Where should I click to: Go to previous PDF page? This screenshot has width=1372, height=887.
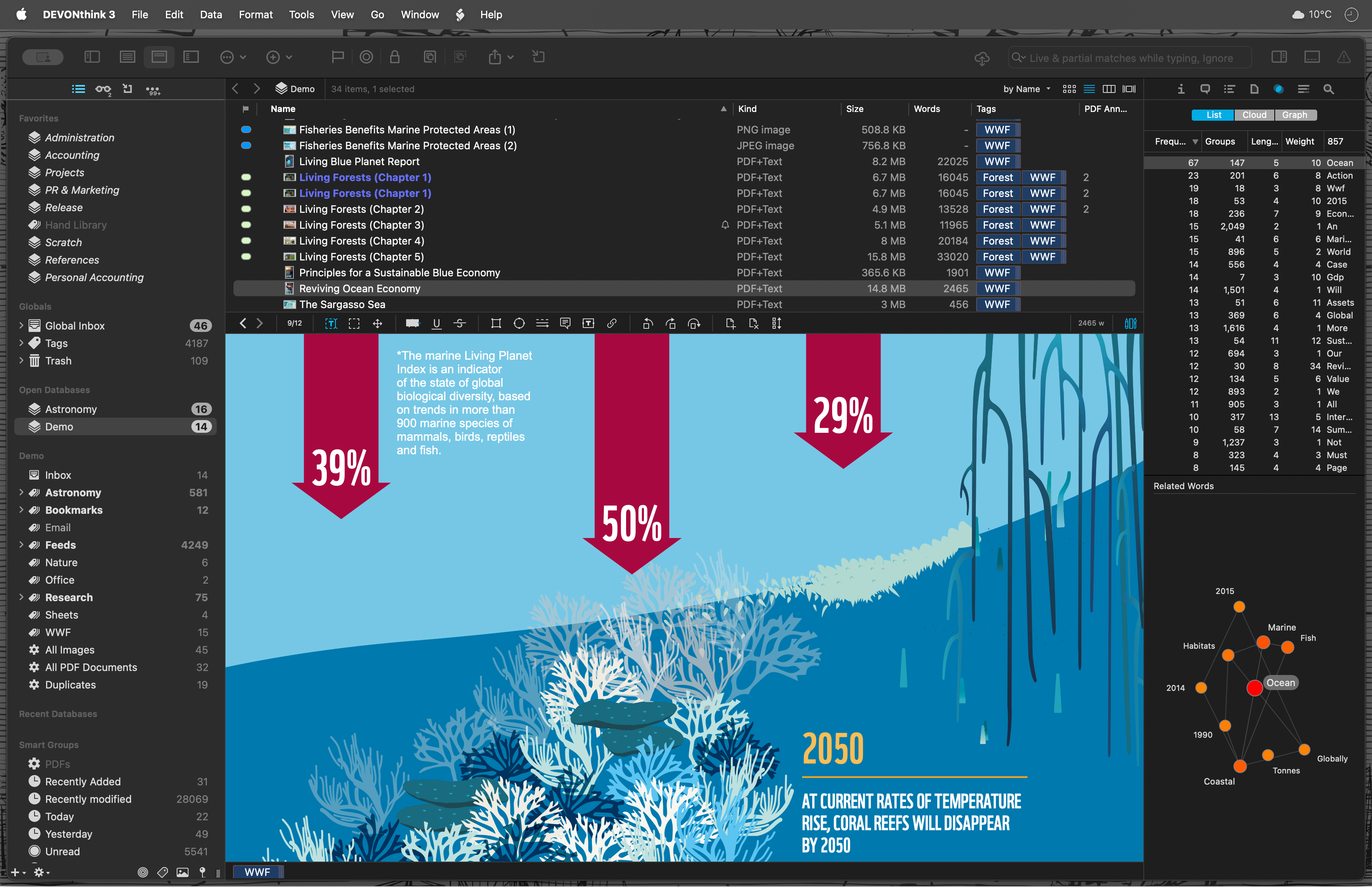click(243, 324)
